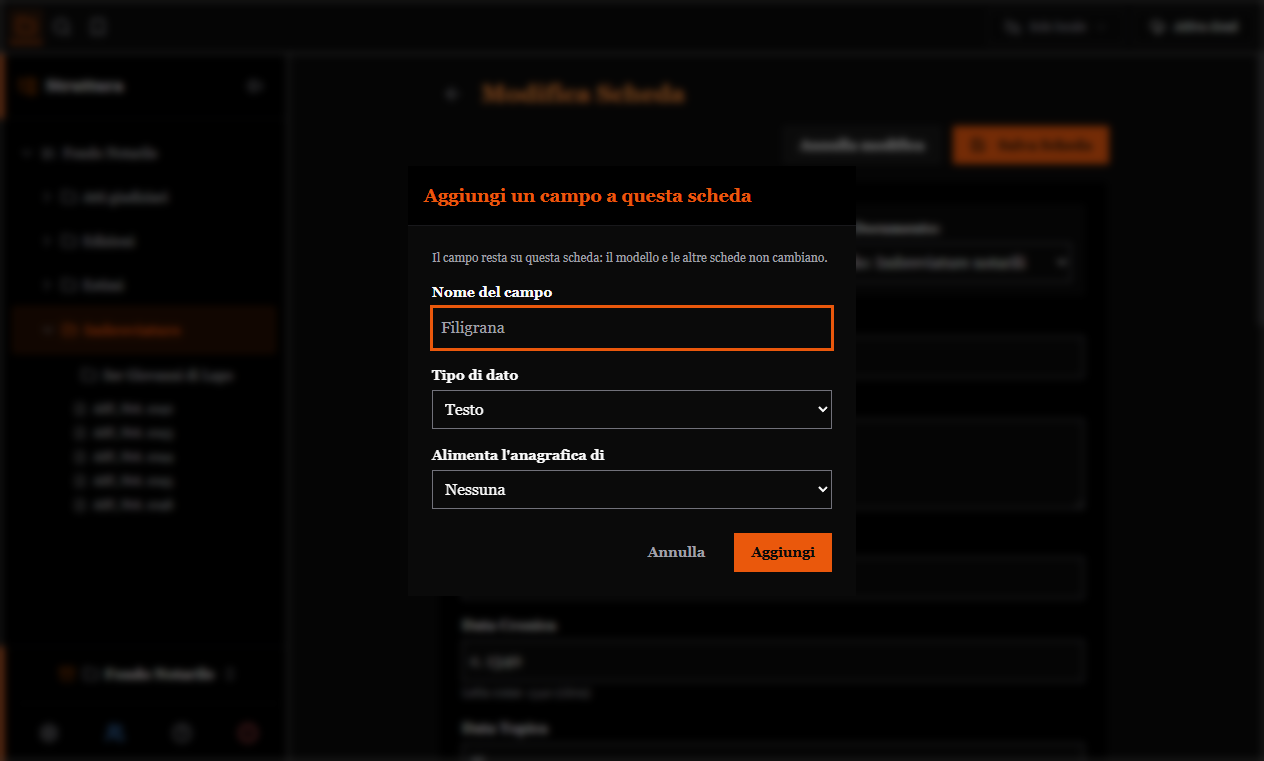Click the search icon in top bar

[x=63, y=27]
